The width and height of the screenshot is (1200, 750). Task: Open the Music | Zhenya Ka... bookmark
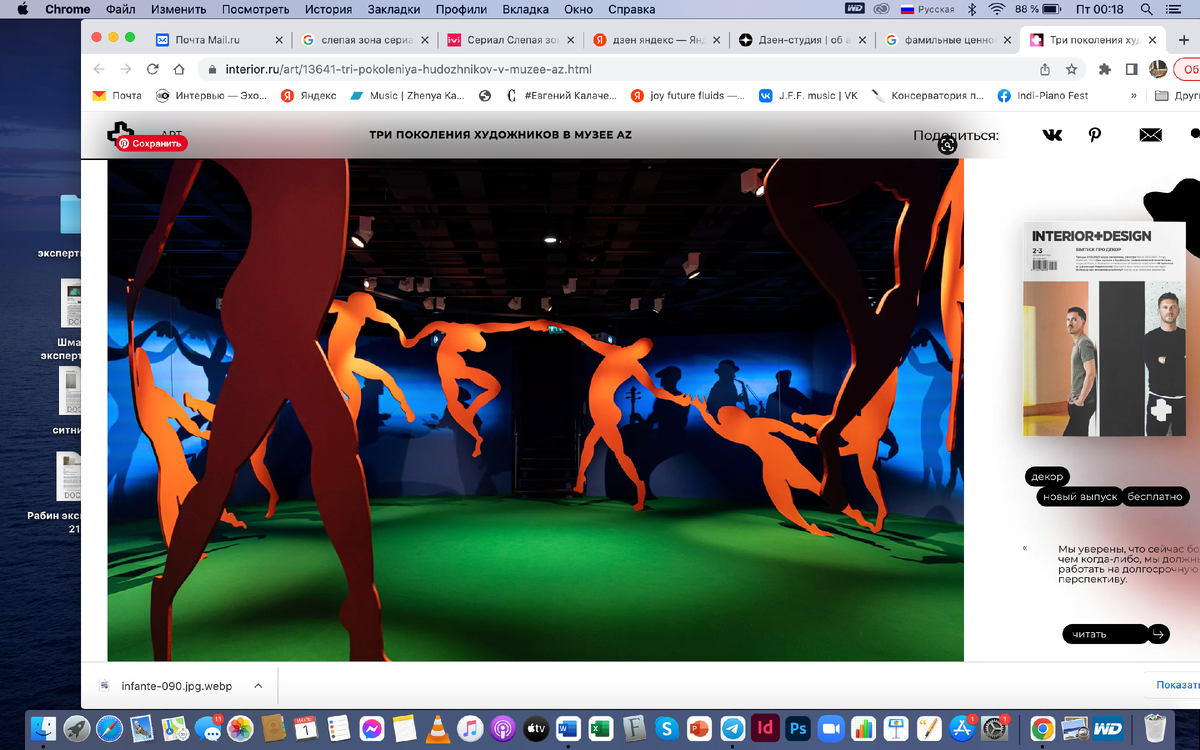point(407,96)
